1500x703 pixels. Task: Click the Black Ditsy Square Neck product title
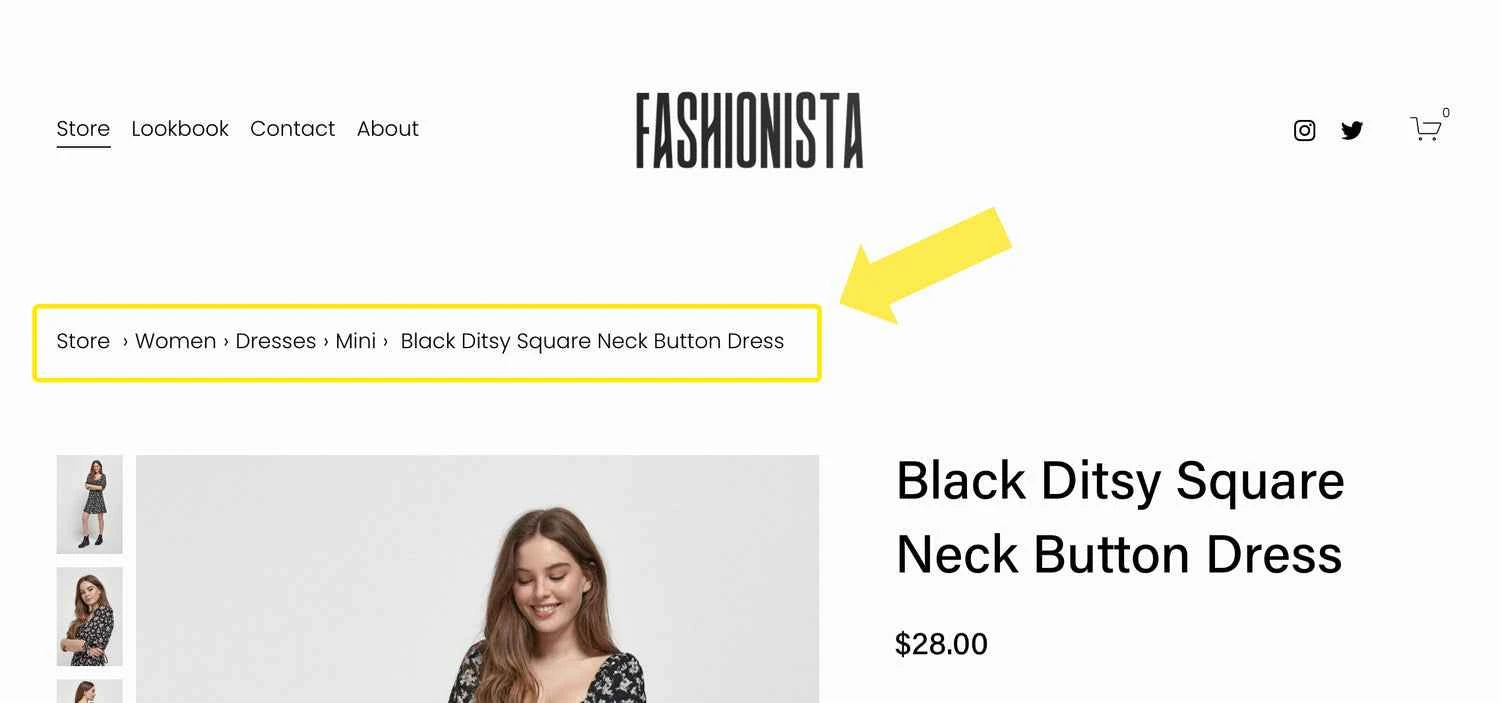[1120, 517]
